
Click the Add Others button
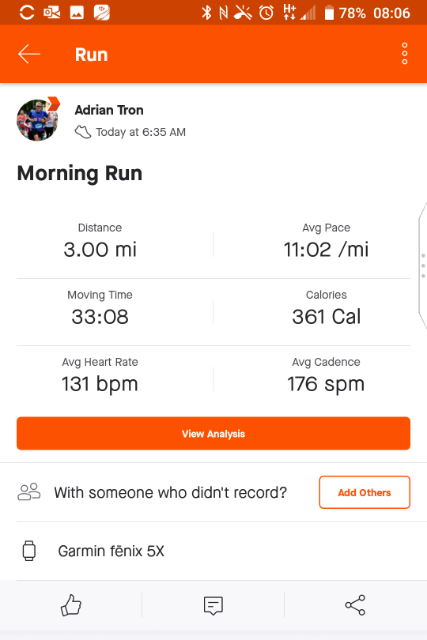(x=364, y=492)
